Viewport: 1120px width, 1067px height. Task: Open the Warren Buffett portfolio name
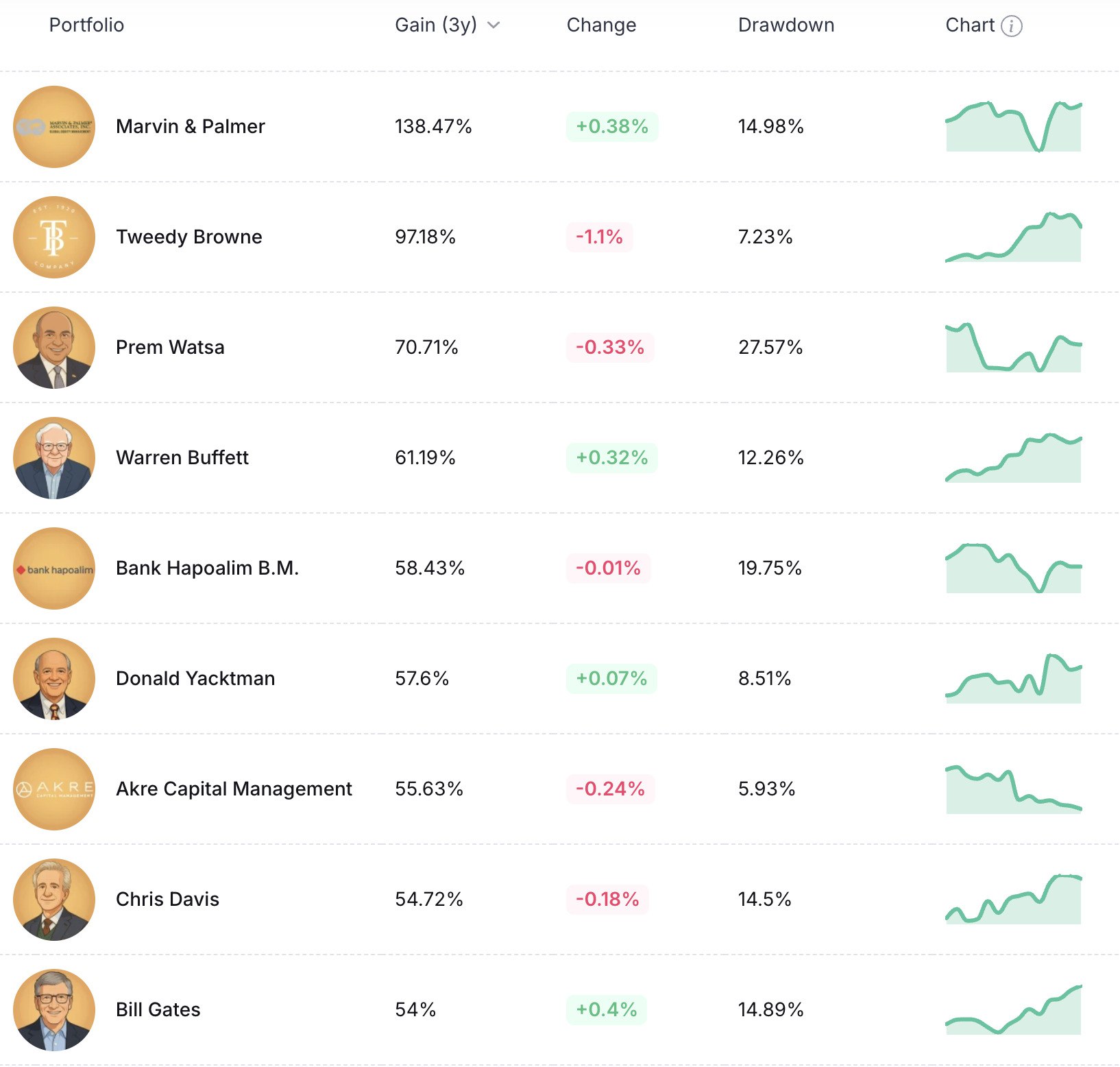182,457
